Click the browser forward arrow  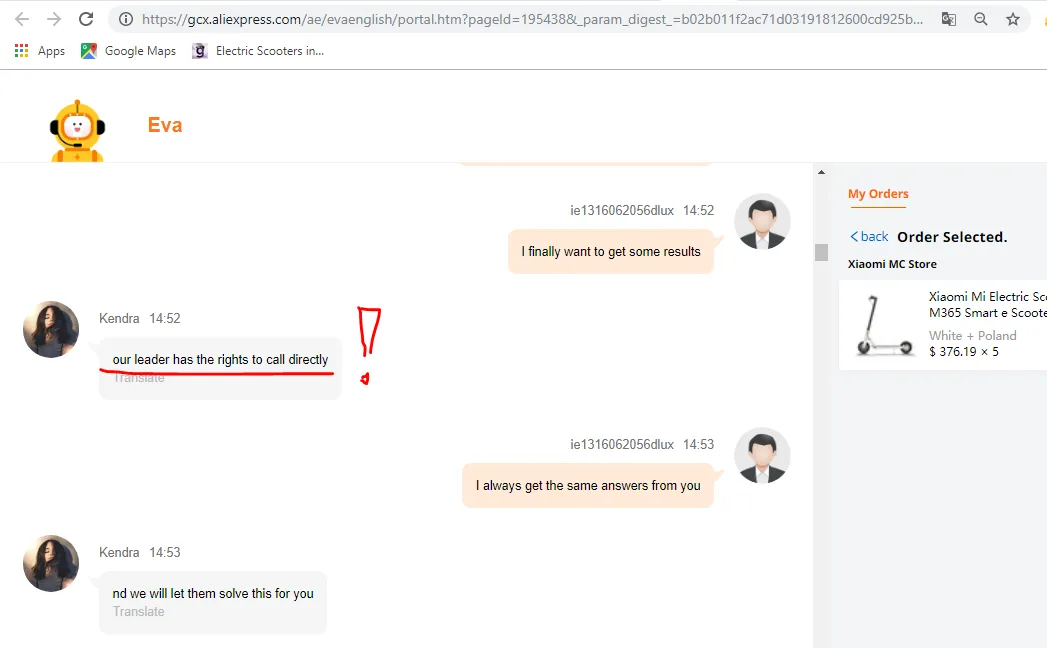click(x=54, y=19)
